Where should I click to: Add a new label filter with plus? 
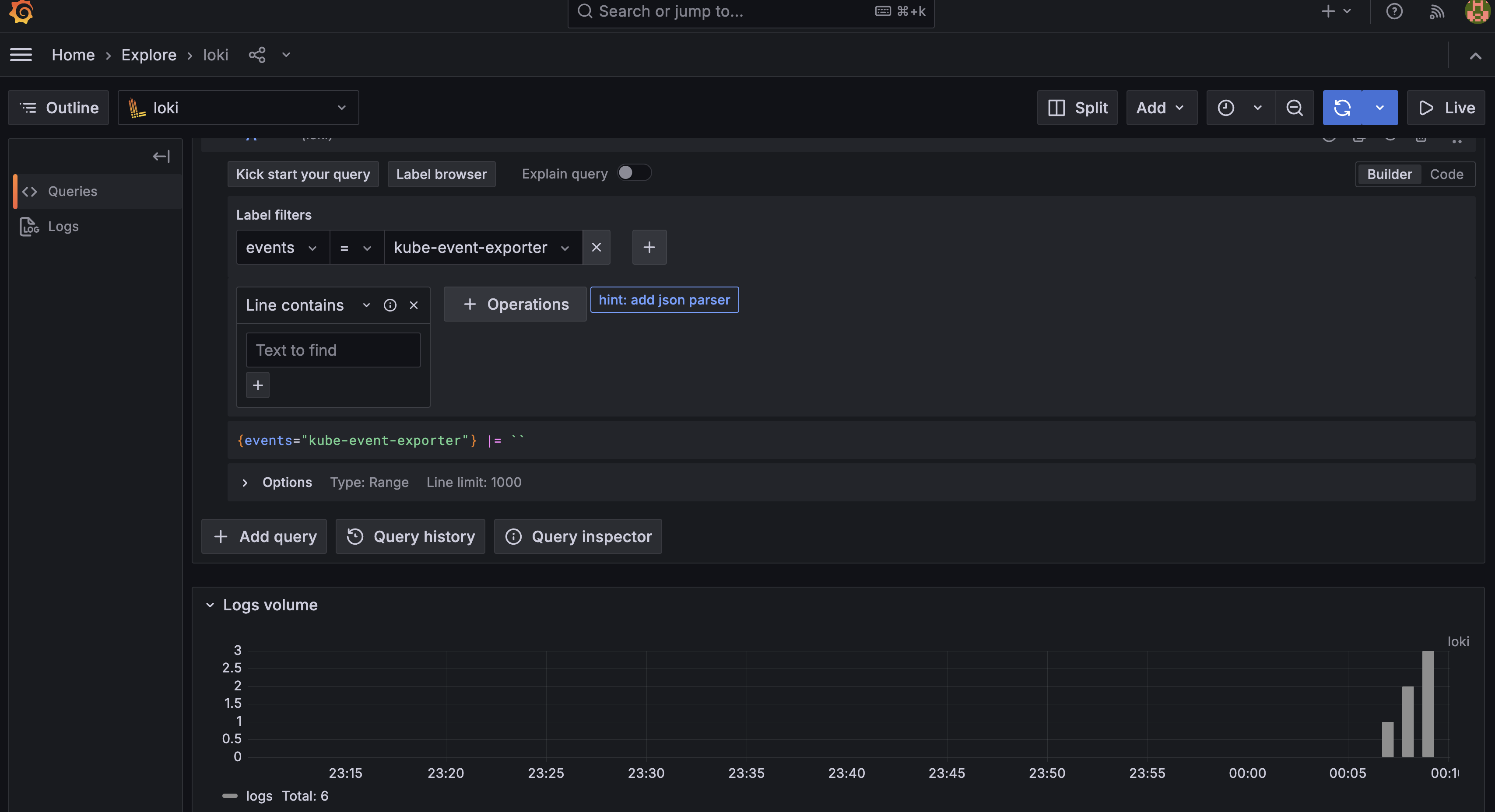tap(649, 248)
